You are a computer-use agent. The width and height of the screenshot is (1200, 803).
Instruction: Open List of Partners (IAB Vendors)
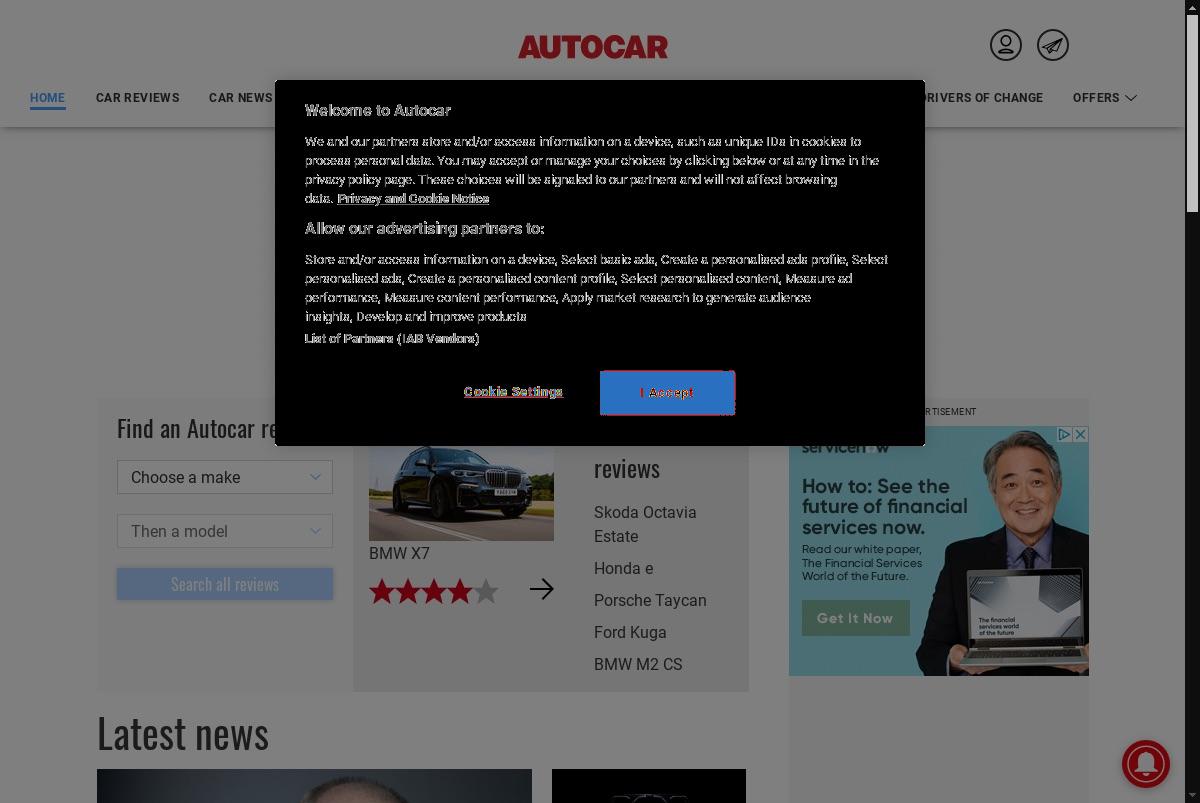pos(392,339)
